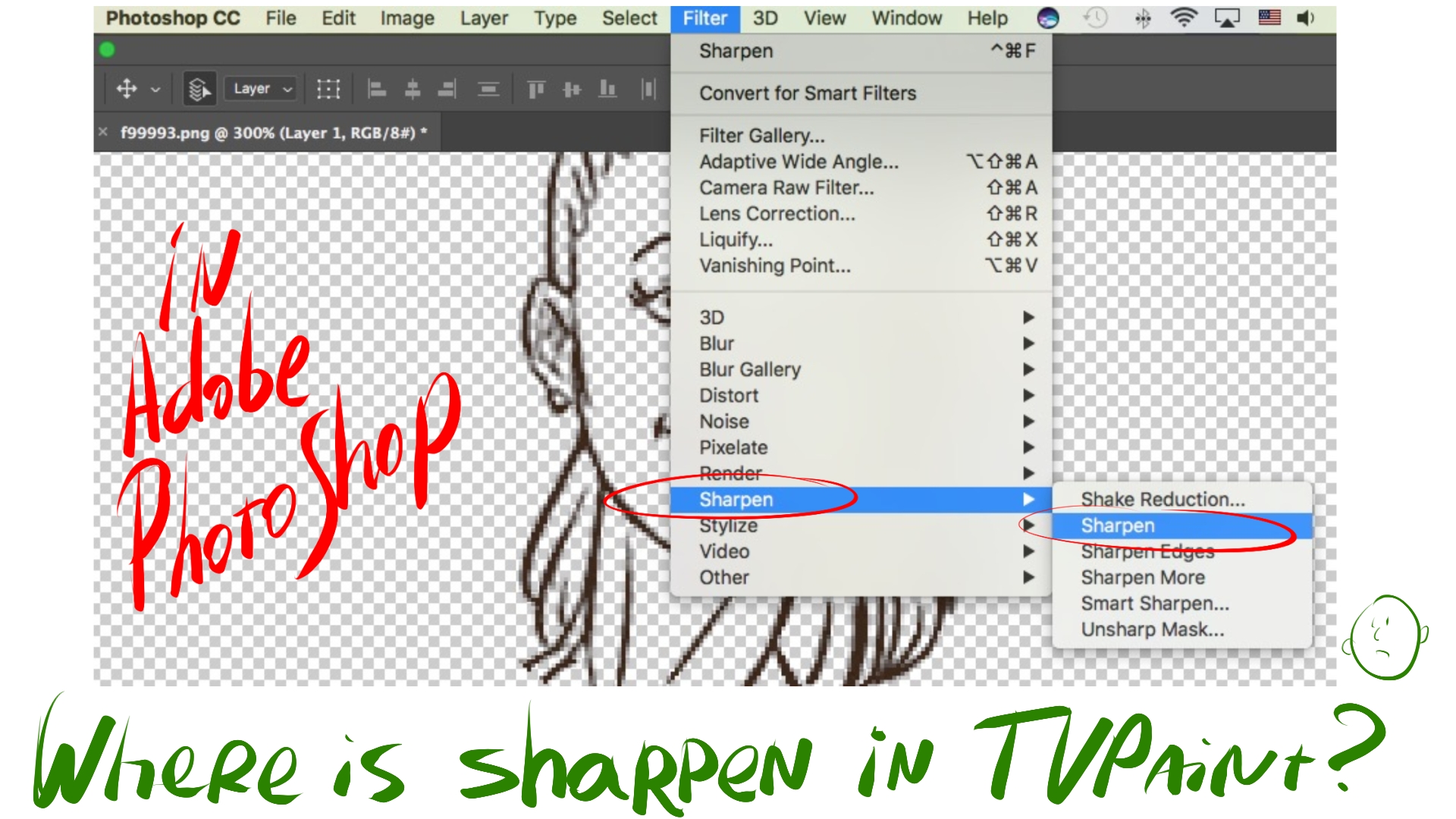Click the AirPlay display icon
1456x819 pixels.
click(1227, 18)
